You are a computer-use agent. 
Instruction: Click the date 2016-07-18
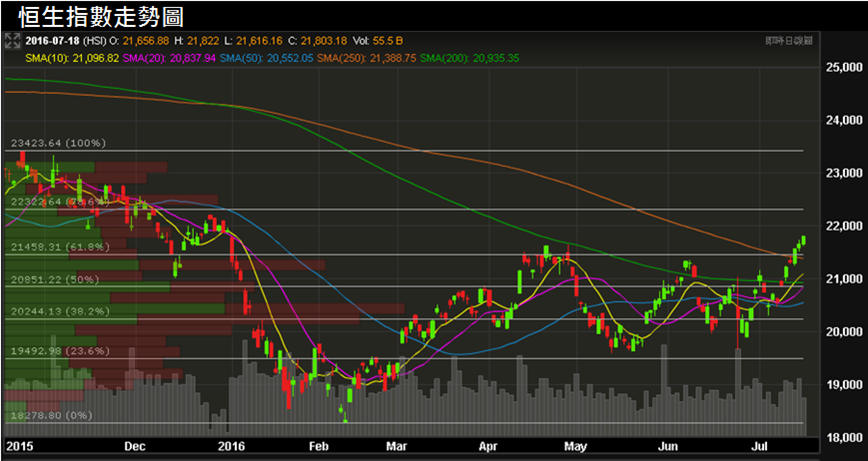tap(51, 42)
